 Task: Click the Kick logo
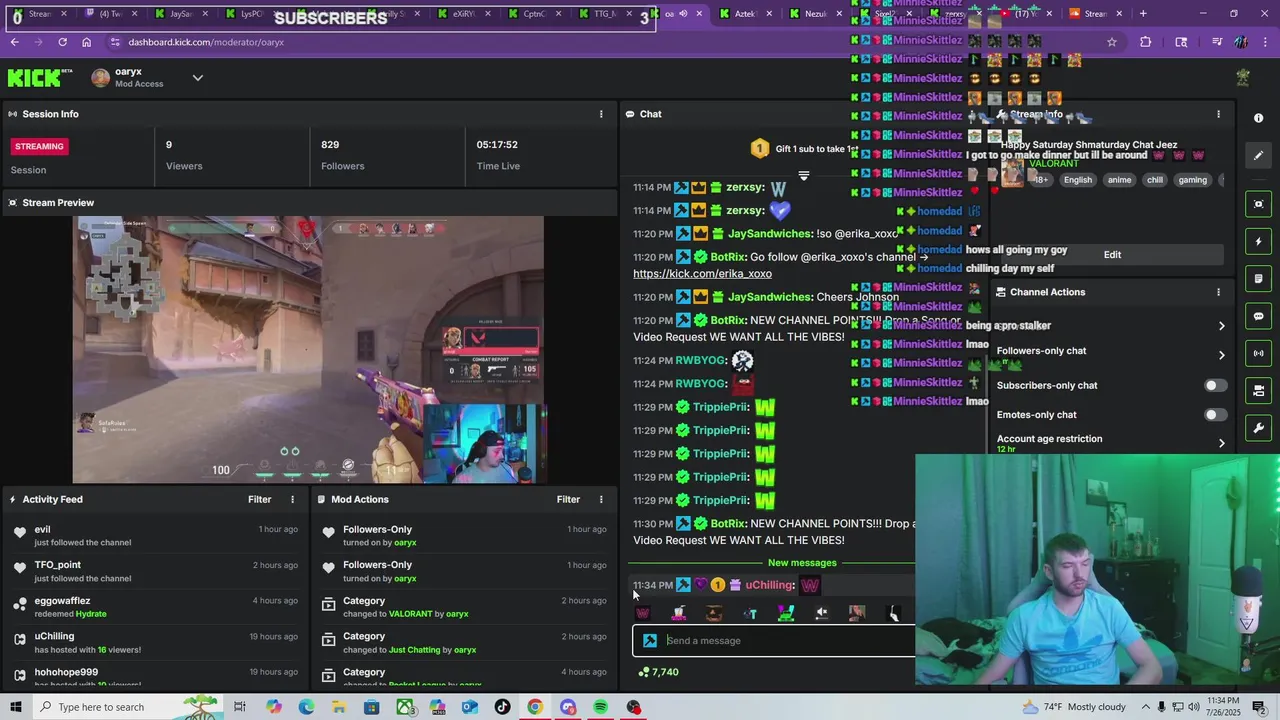click(39, 78)
